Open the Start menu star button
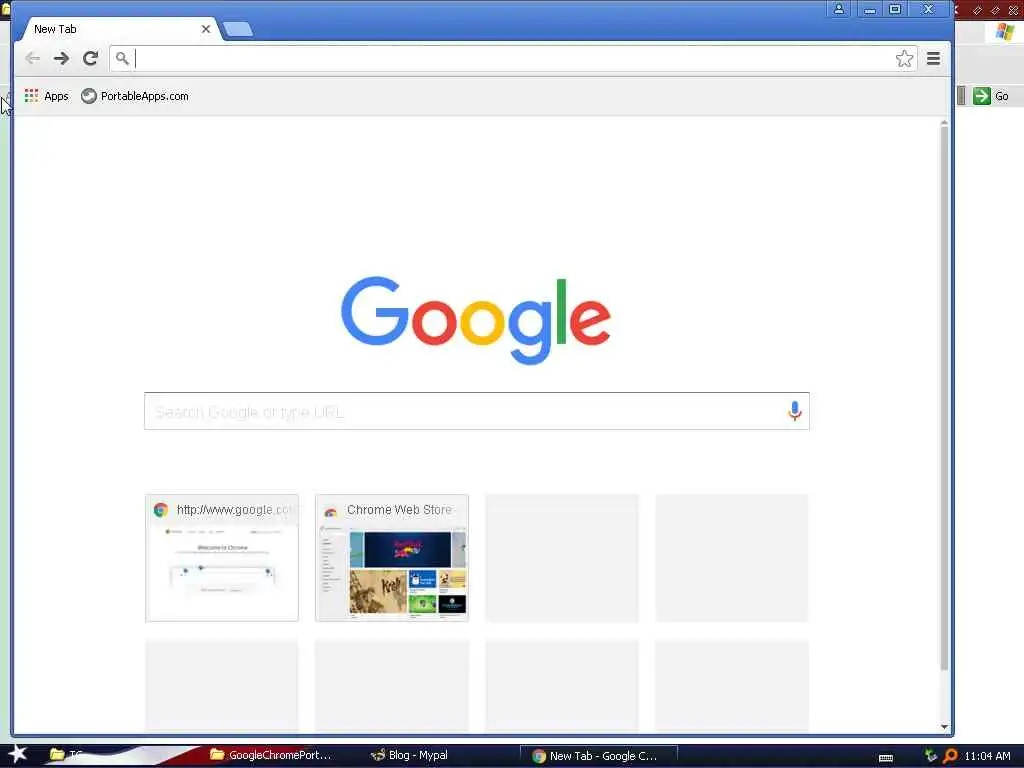The height and width of the screenshot is (768, 1024). coord(17,754)
